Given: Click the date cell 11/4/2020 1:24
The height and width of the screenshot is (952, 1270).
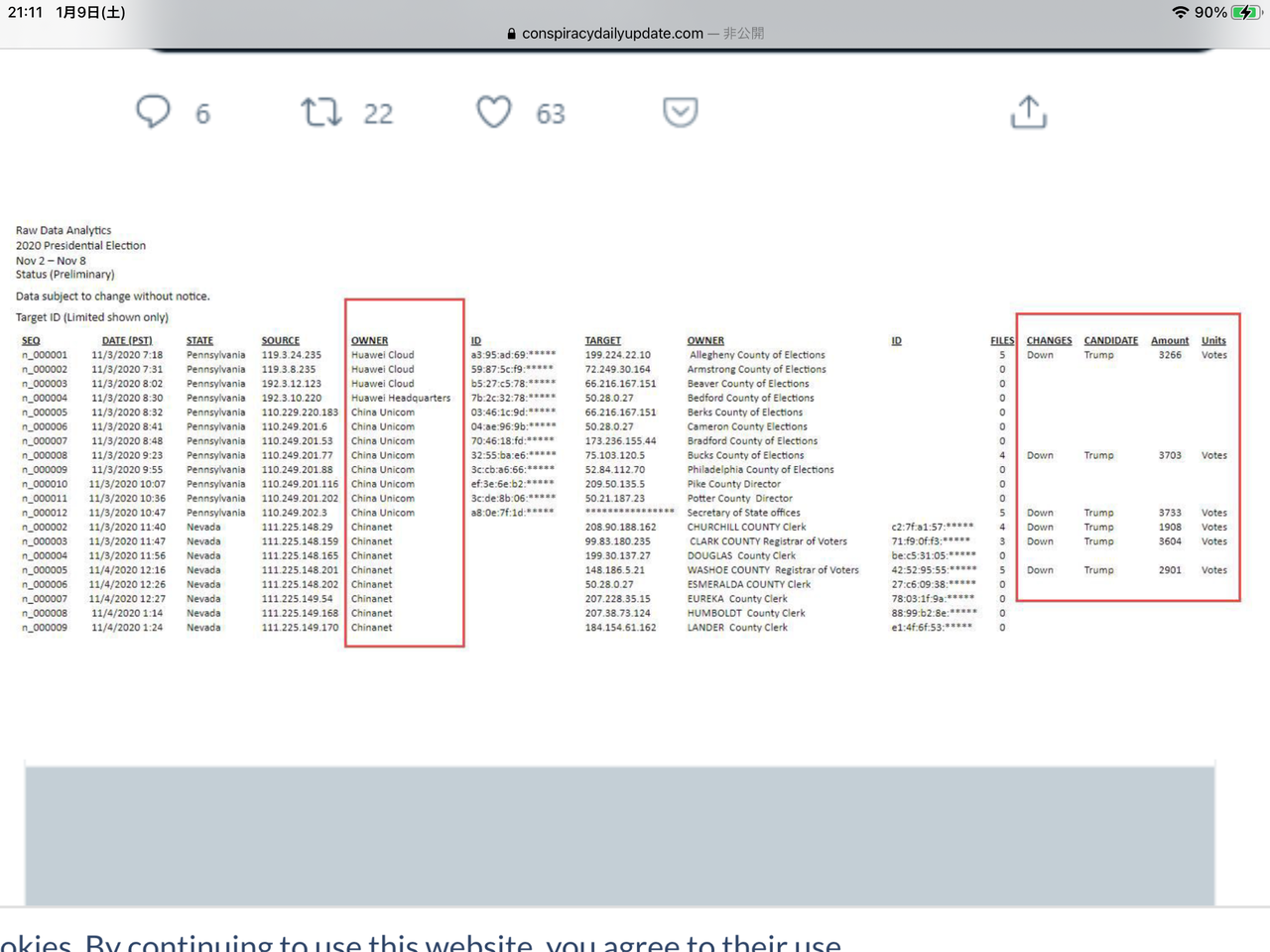Looking at the screenshot, I should [127, 628].
